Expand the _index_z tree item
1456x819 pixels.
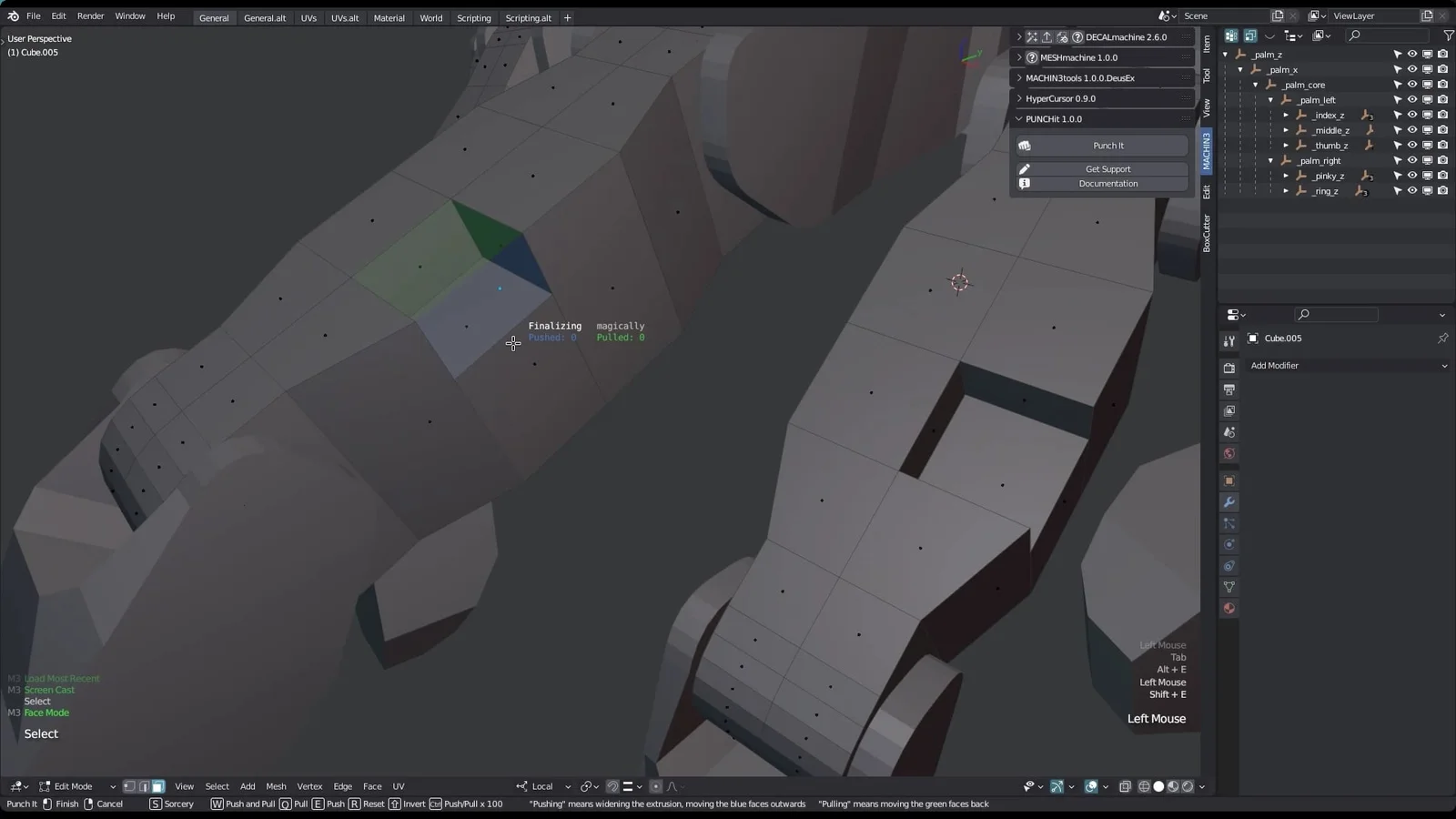click(1286, 115)
